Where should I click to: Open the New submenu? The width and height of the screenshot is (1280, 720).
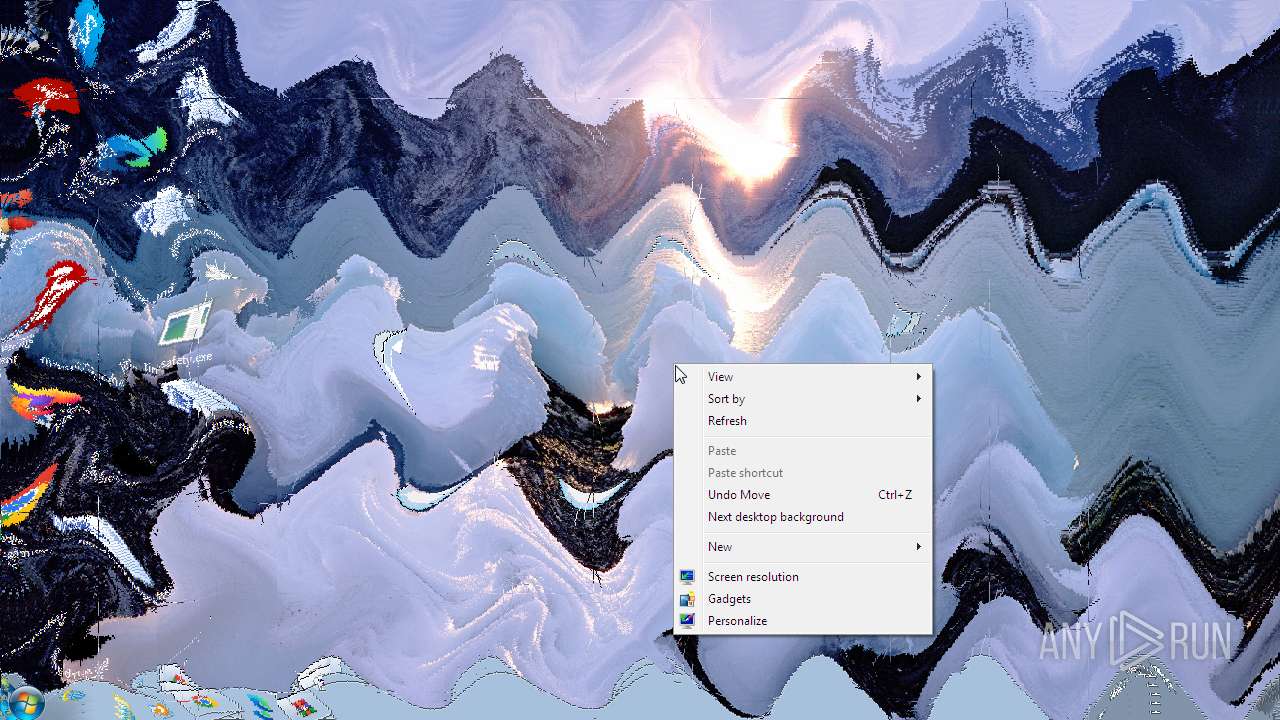803,547
